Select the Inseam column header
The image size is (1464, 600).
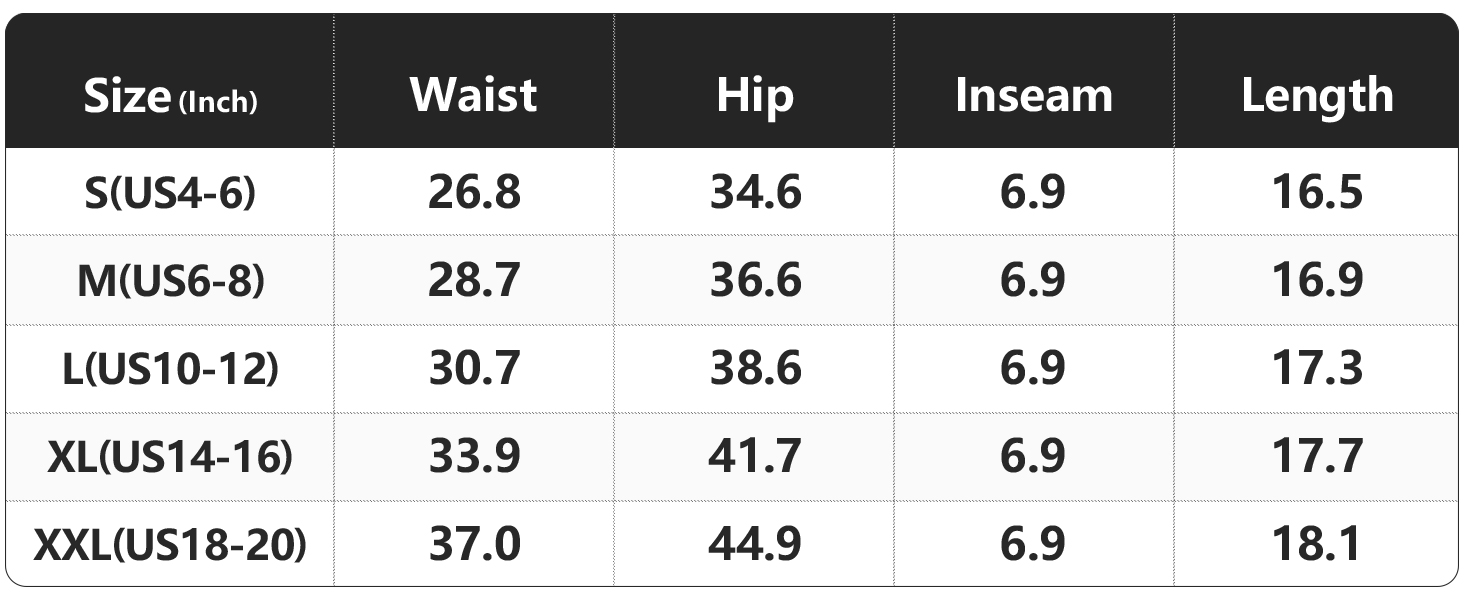tap(1033, 95)
